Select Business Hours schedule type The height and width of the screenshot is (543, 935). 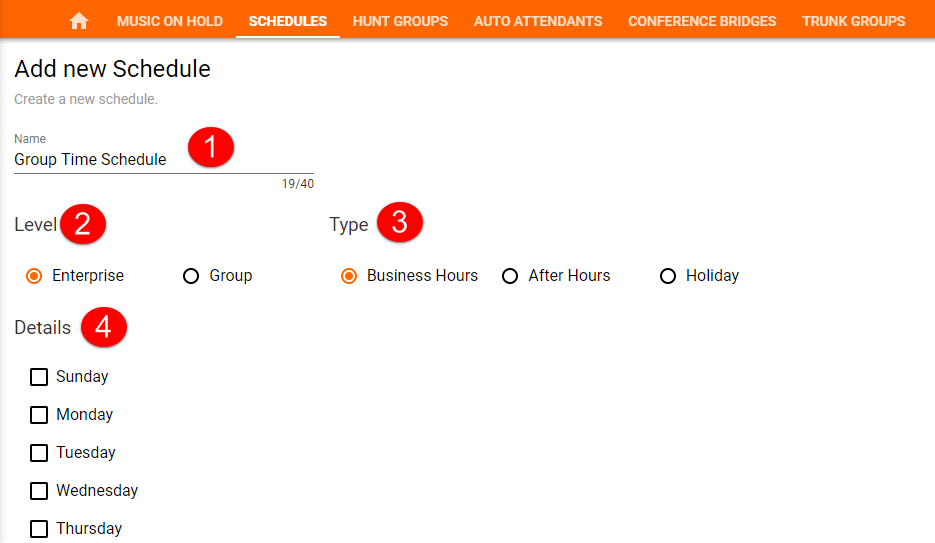coord(349,276)
